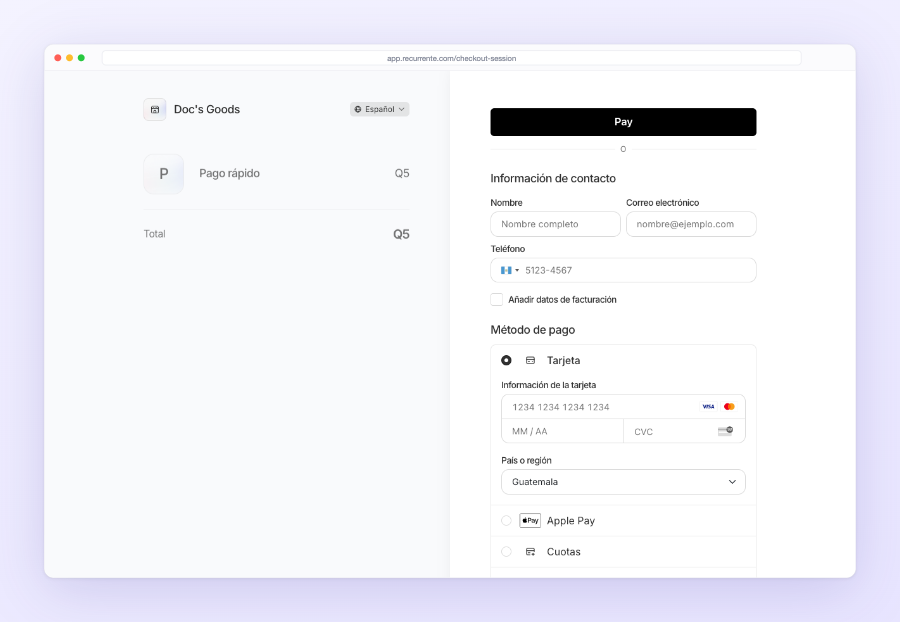Click the black Pay button
The height and width of the screenshot is (622, 900).
coord(623,122)
